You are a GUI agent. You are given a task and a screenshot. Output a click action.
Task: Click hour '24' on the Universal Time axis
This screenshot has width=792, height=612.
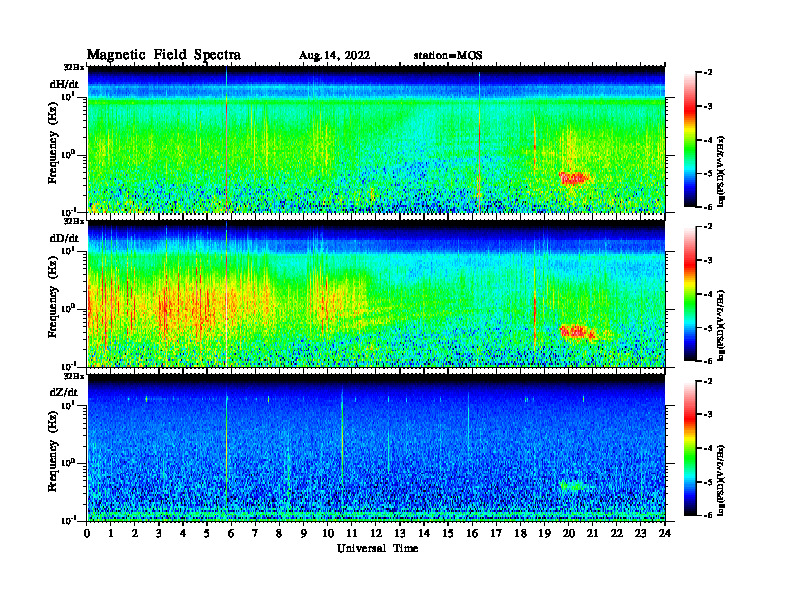click(665, 534)
